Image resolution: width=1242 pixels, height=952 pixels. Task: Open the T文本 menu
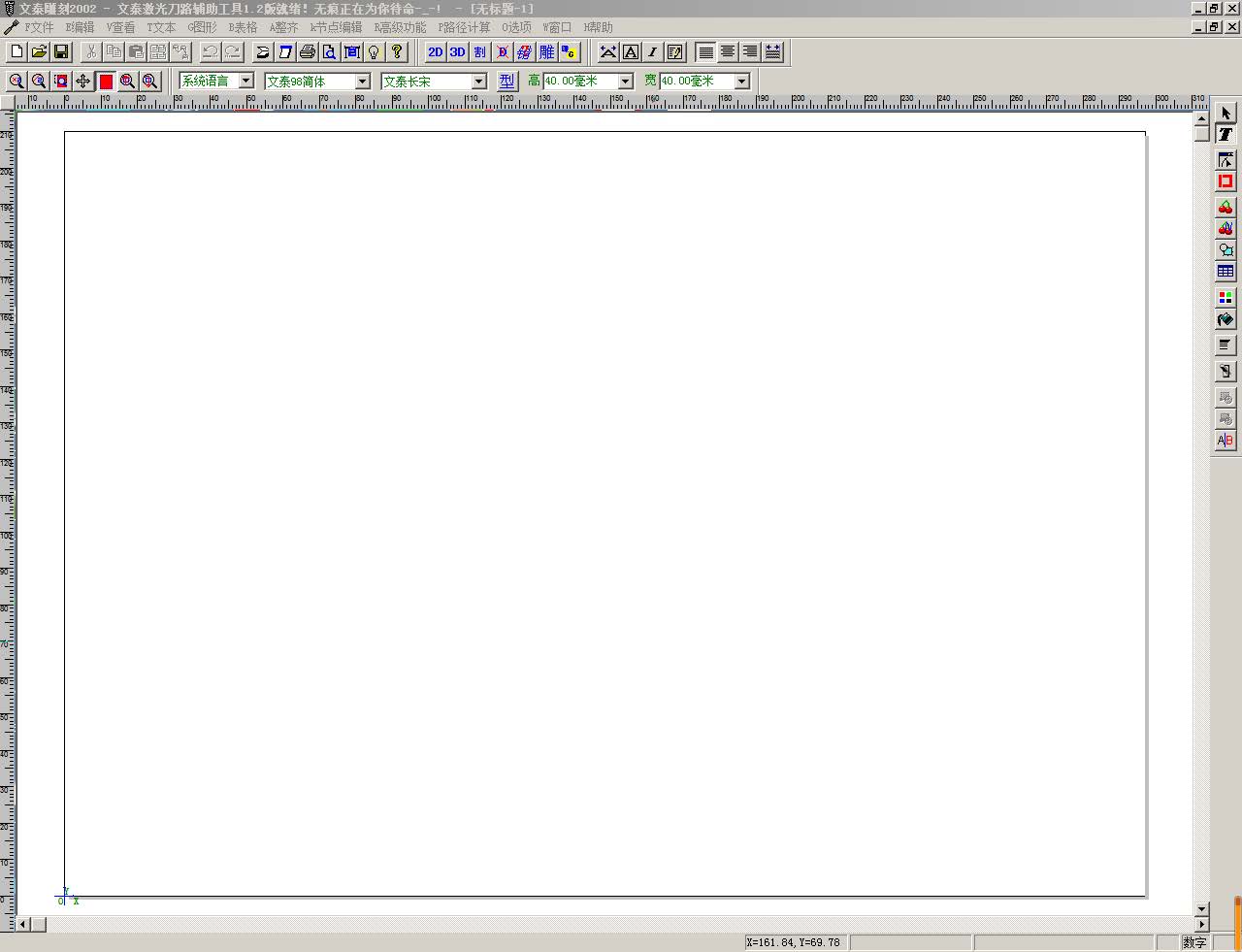[x=162, y=27]
